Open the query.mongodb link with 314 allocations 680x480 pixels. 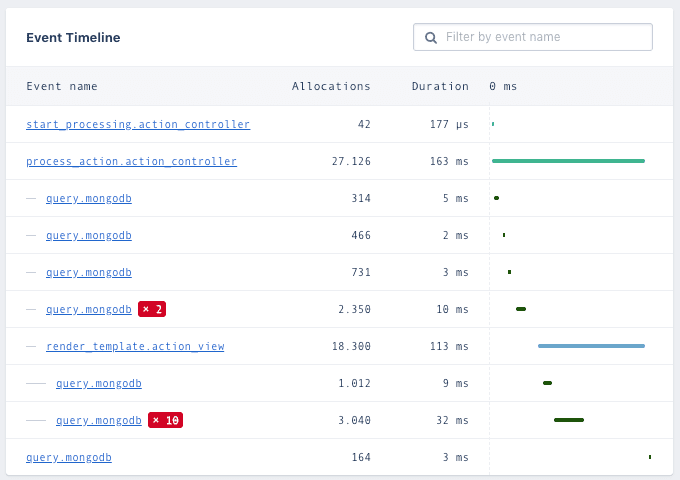click(x=89, y=199)
